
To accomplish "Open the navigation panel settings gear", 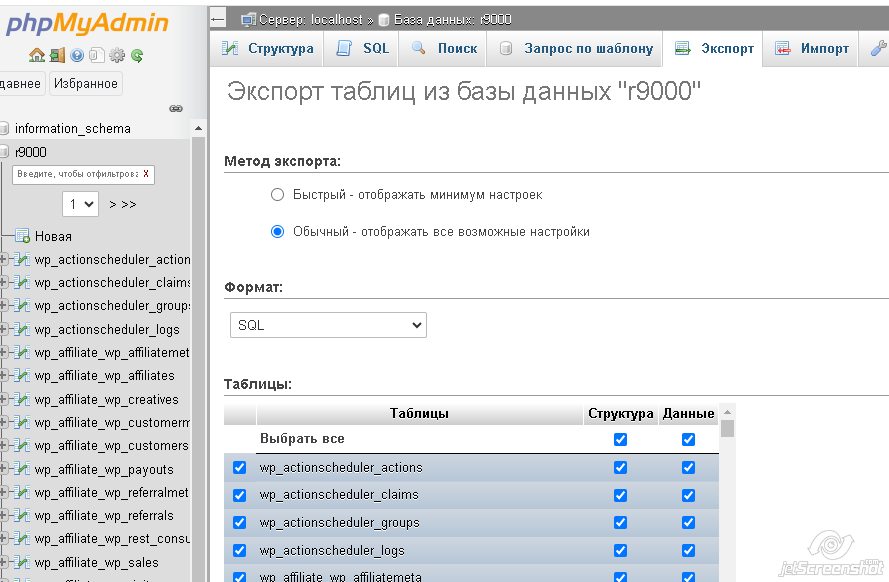I will click(117, 56).
